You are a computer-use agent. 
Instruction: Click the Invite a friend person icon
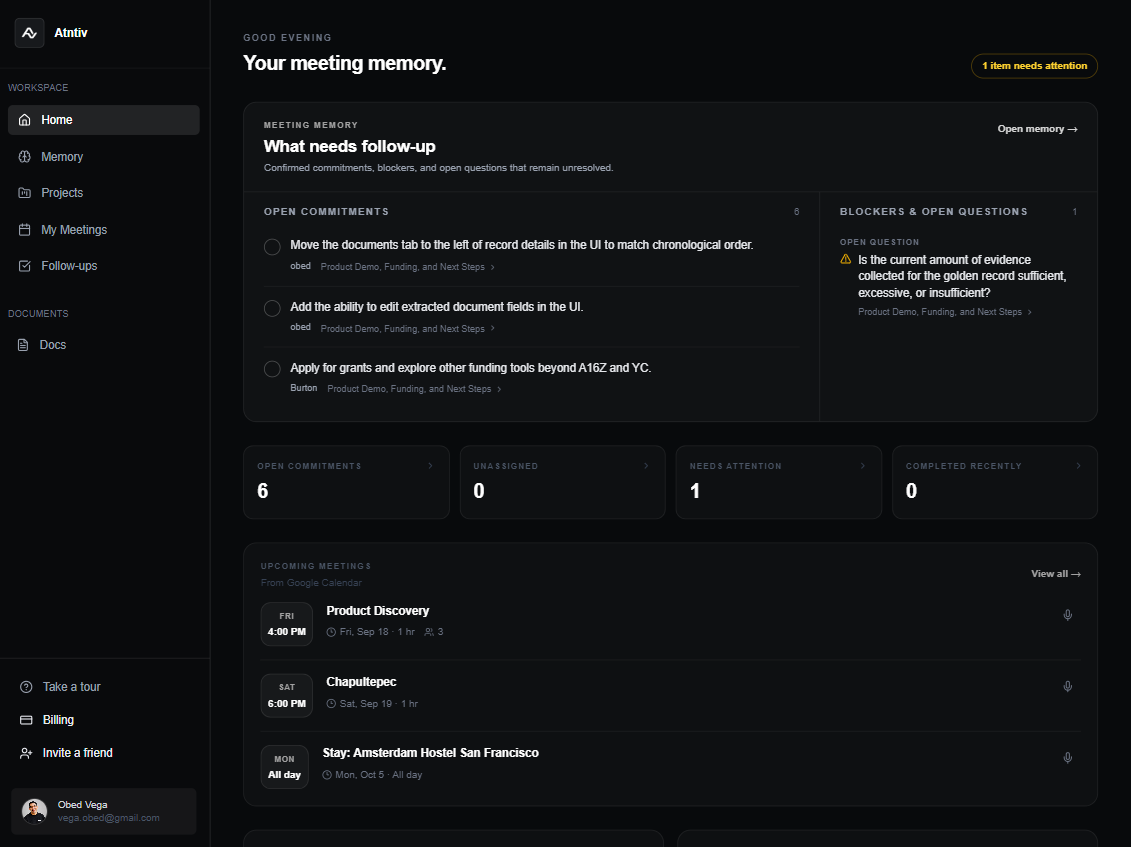[x=26, y=753]
